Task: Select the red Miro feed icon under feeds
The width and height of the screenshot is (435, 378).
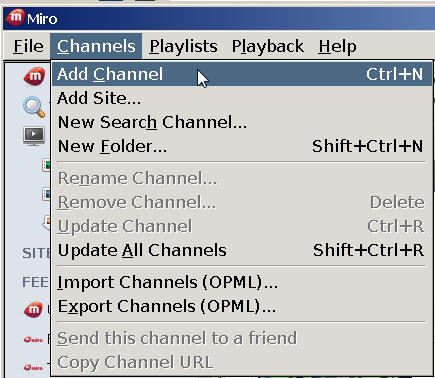Action: (33, 310)
